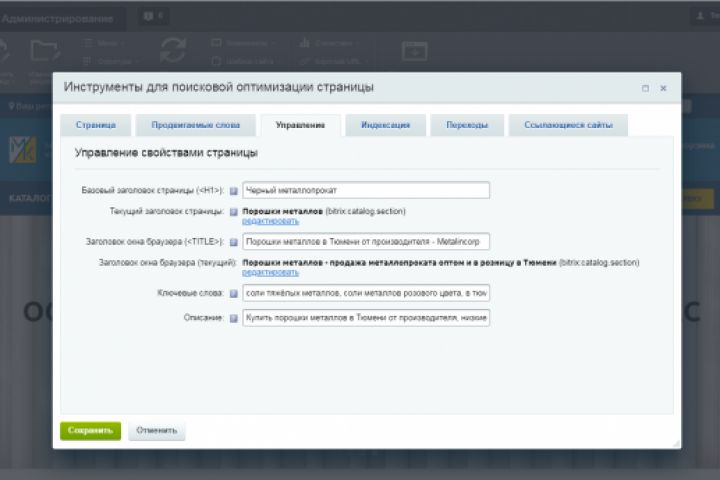Click help icon beside Ключевые слова
The image size is (720, 480).
[x=234, y=294]
